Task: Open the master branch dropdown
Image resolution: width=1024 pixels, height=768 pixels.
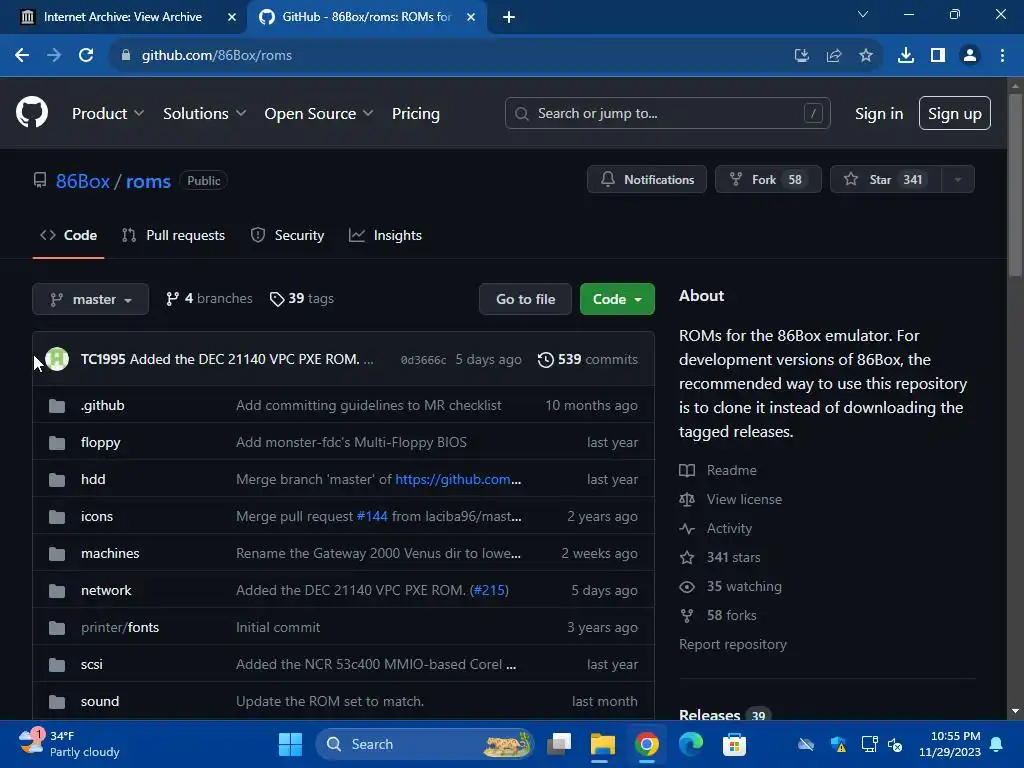Action: click(91, 299)
